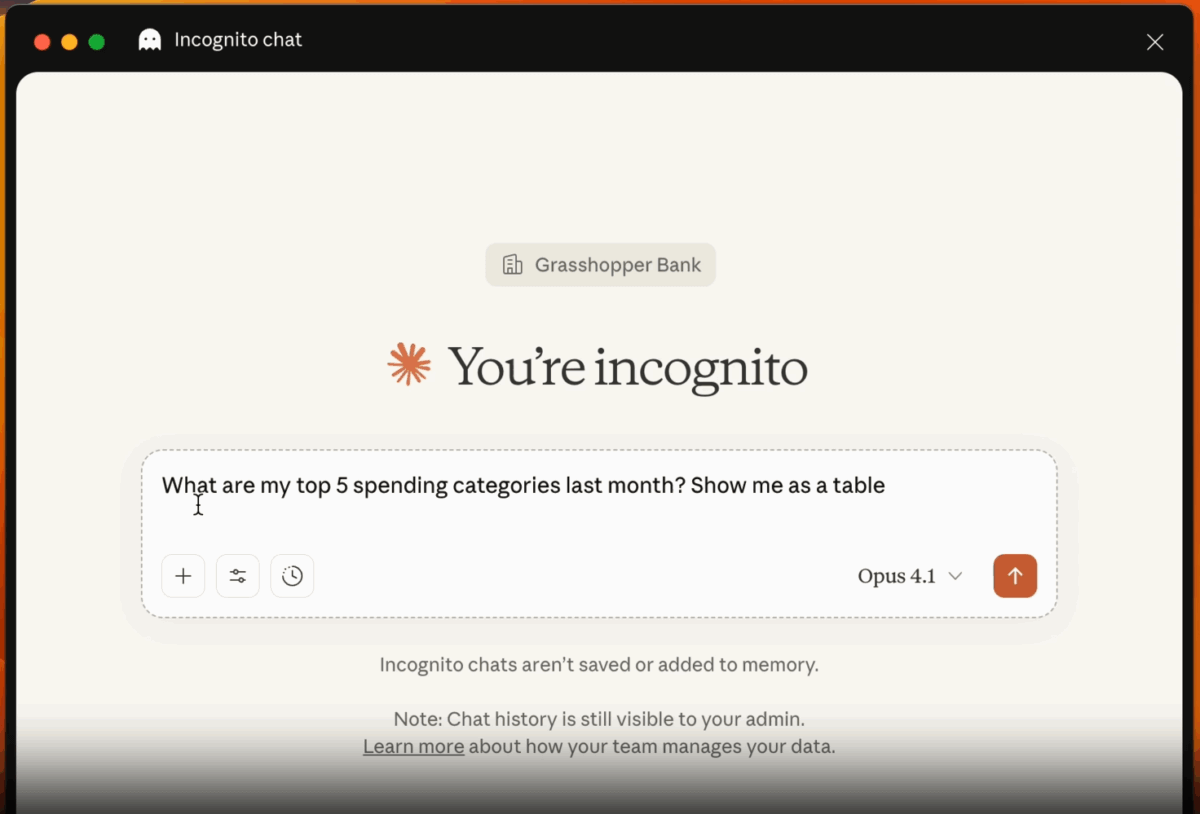Click the "You're incognito" heading
Viewport: 1200px width, 814px height.
[x=627, y=367]
